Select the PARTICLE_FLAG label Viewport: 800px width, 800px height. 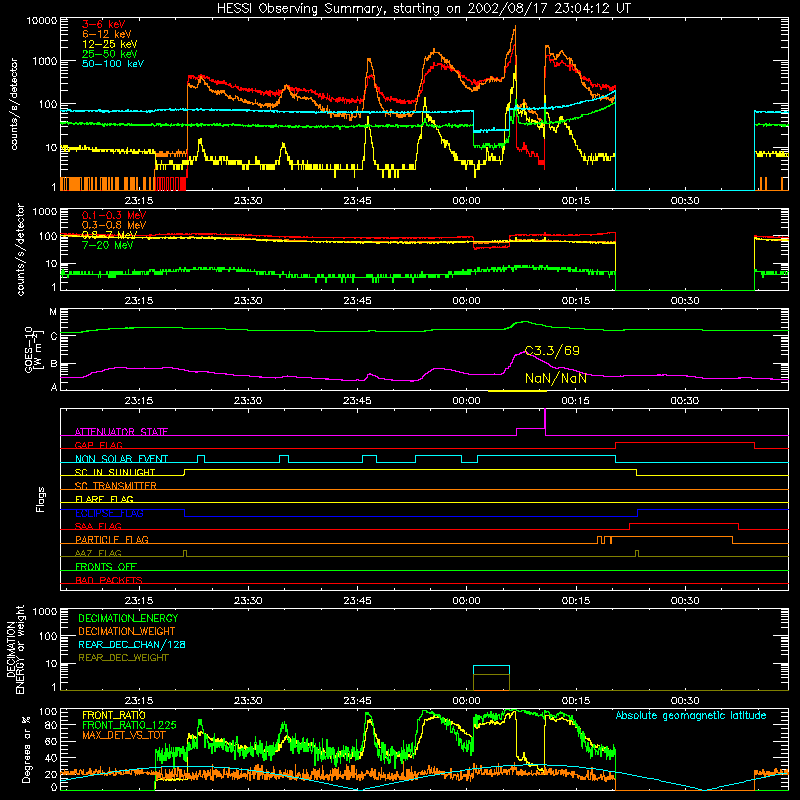[x=112, y=539]
